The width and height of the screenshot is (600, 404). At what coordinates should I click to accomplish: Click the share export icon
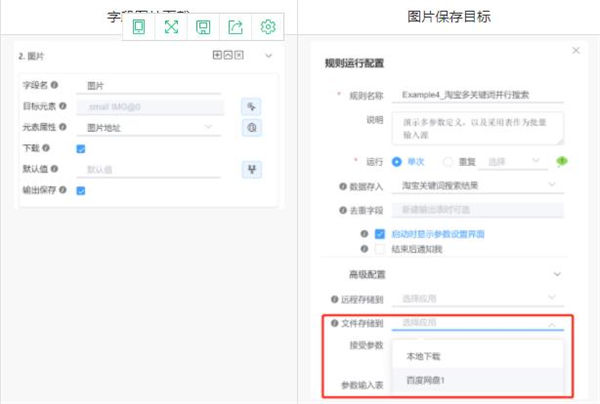pyautogui.click(x=235, y=27)
